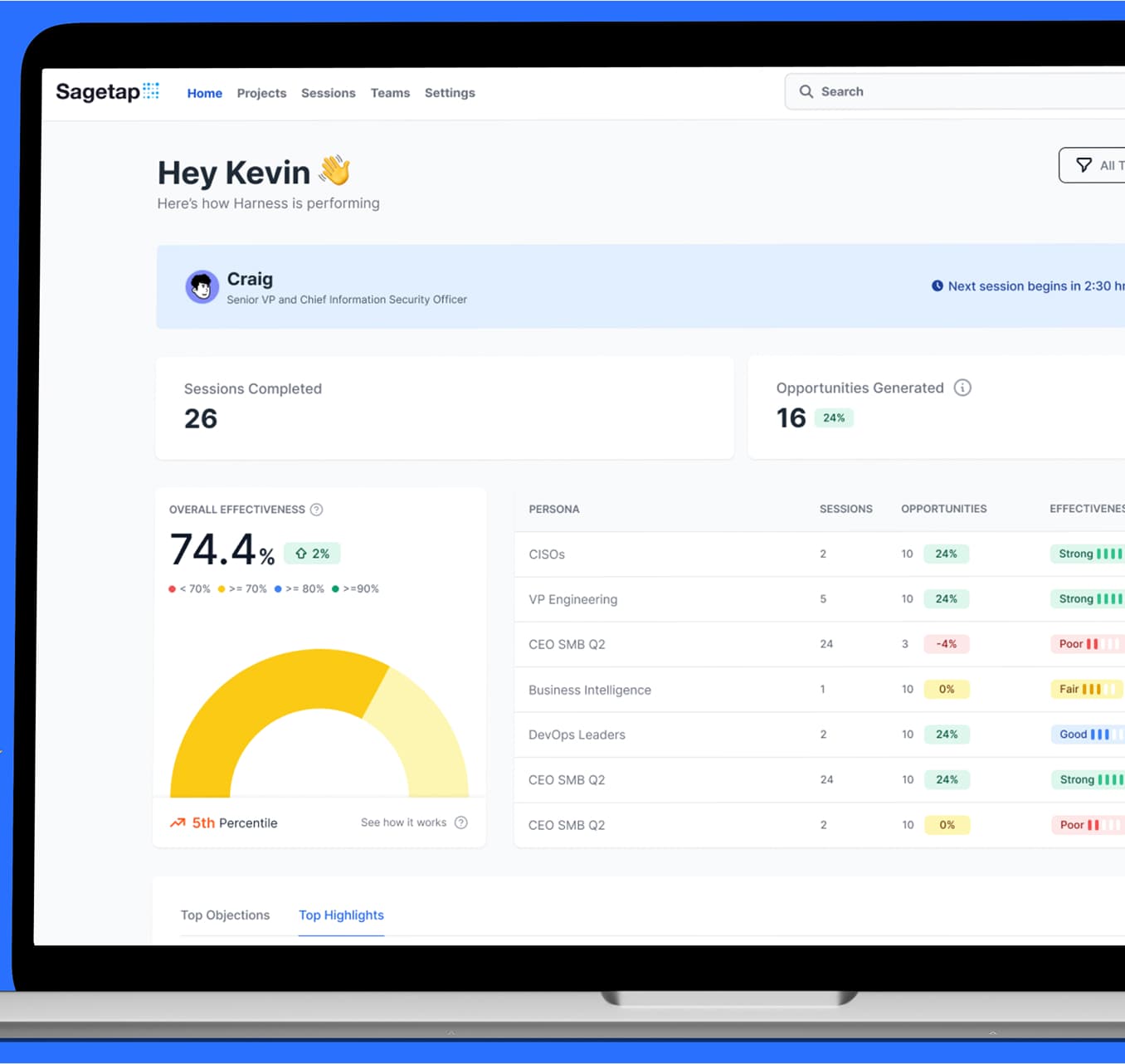This screenshot has height=1064, width=1125.
Task: Sort by the OPPORTUNITIES column header
Action: click(x=944, y=509)
